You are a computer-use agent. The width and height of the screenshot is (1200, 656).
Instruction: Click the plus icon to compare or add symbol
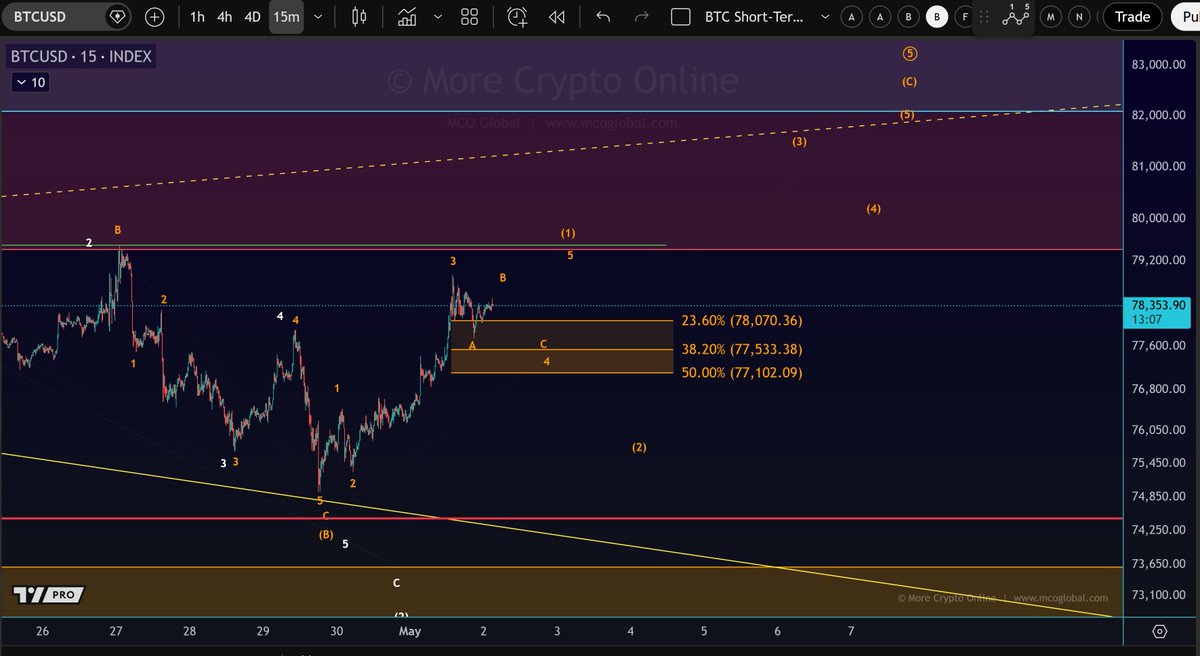[x=155, y=17]
